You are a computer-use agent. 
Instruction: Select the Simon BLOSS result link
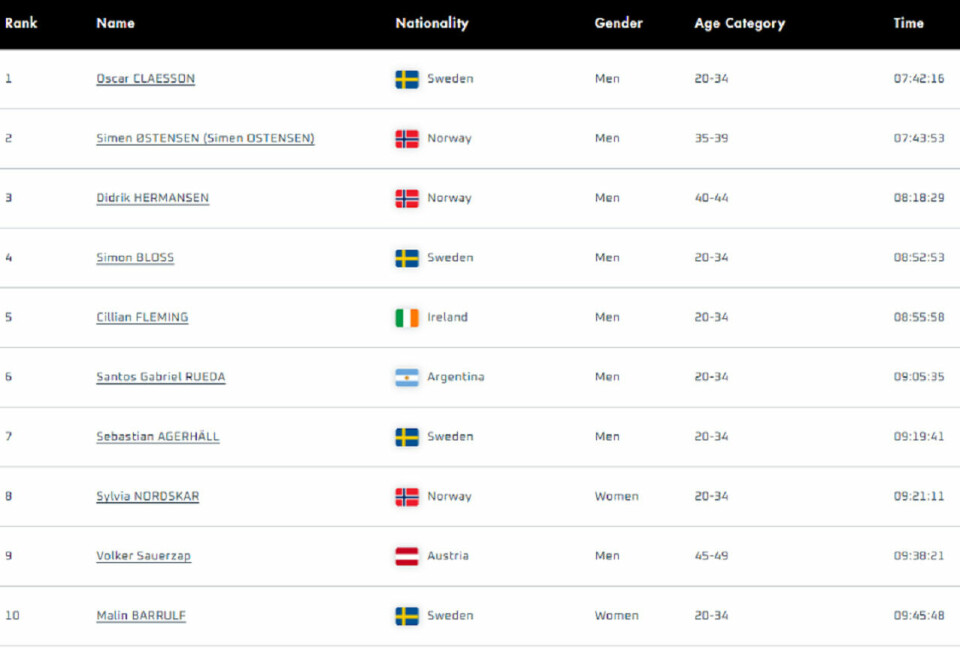pos(135,258)
